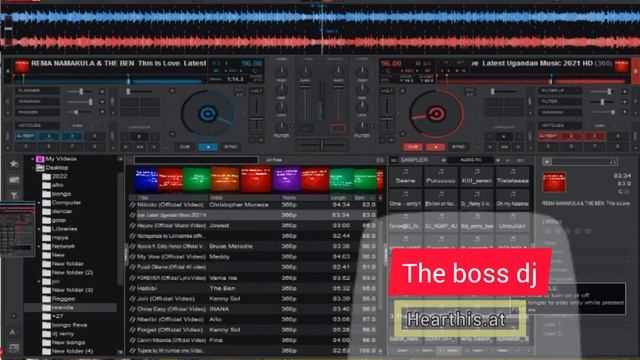Click the right deck red cover art
Image resolution: width=640 pixels, height=360 pixels.
click(621, 66)
